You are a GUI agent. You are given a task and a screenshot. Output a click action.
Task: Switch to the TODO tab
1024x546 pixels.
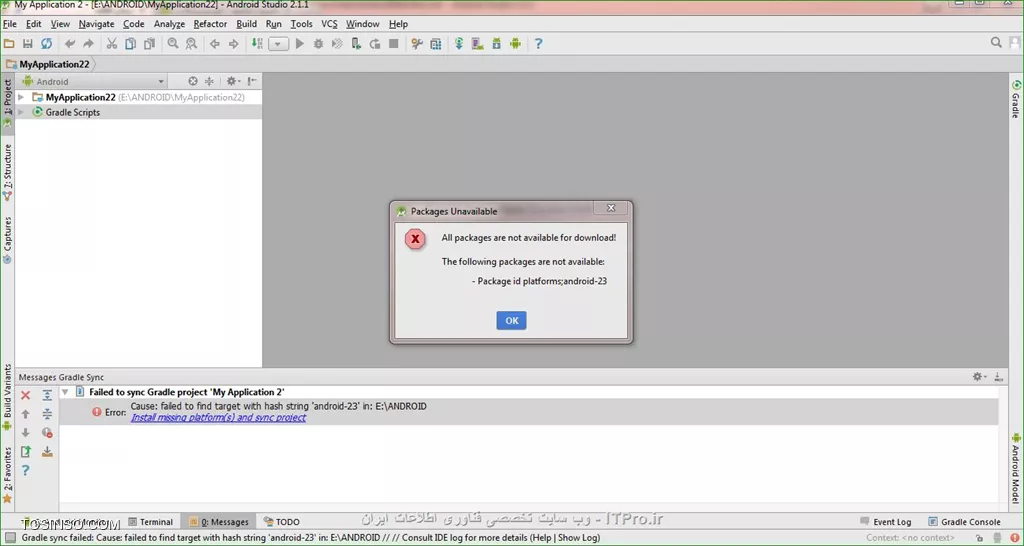281,522
